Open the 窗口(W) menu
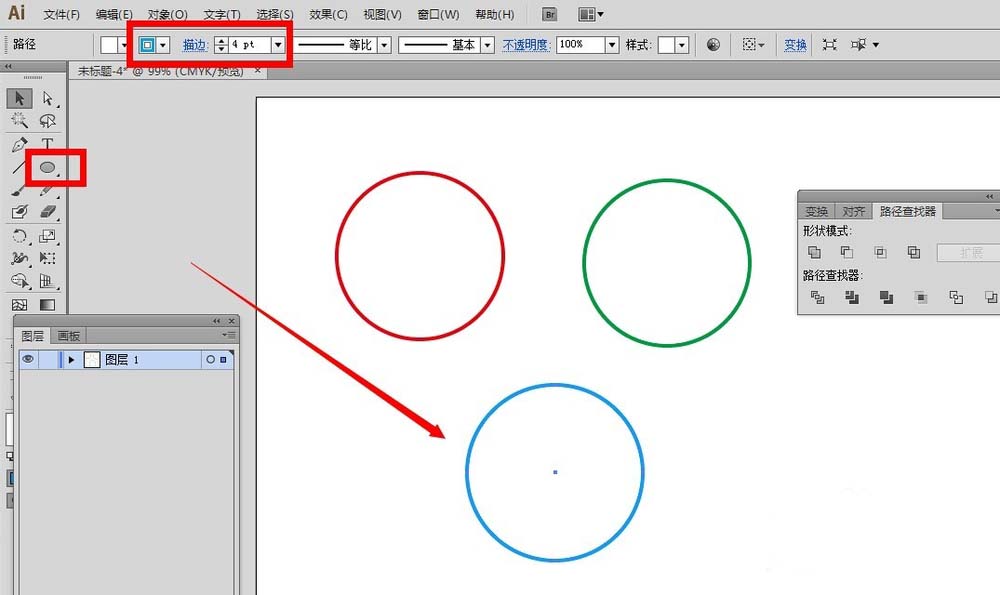1000x595 pixels. click(438, 14)
